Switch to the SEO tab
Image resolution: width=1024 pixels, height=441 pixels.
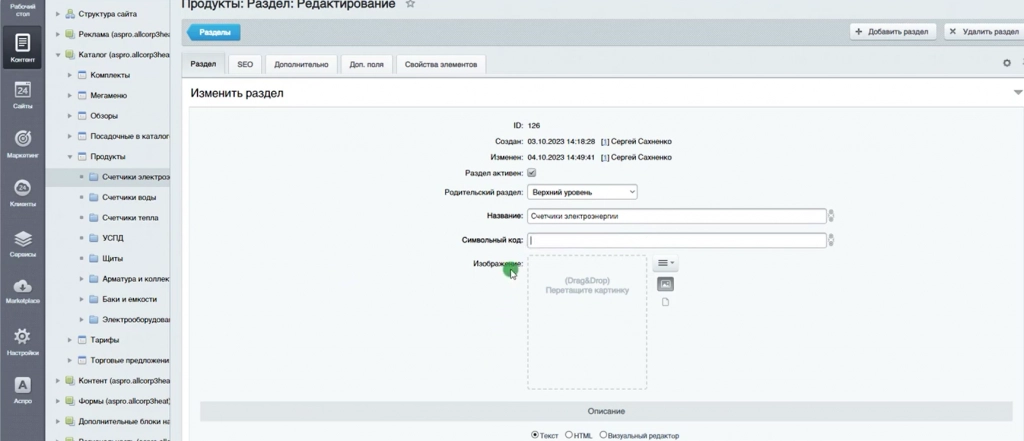tap(245, 64)
